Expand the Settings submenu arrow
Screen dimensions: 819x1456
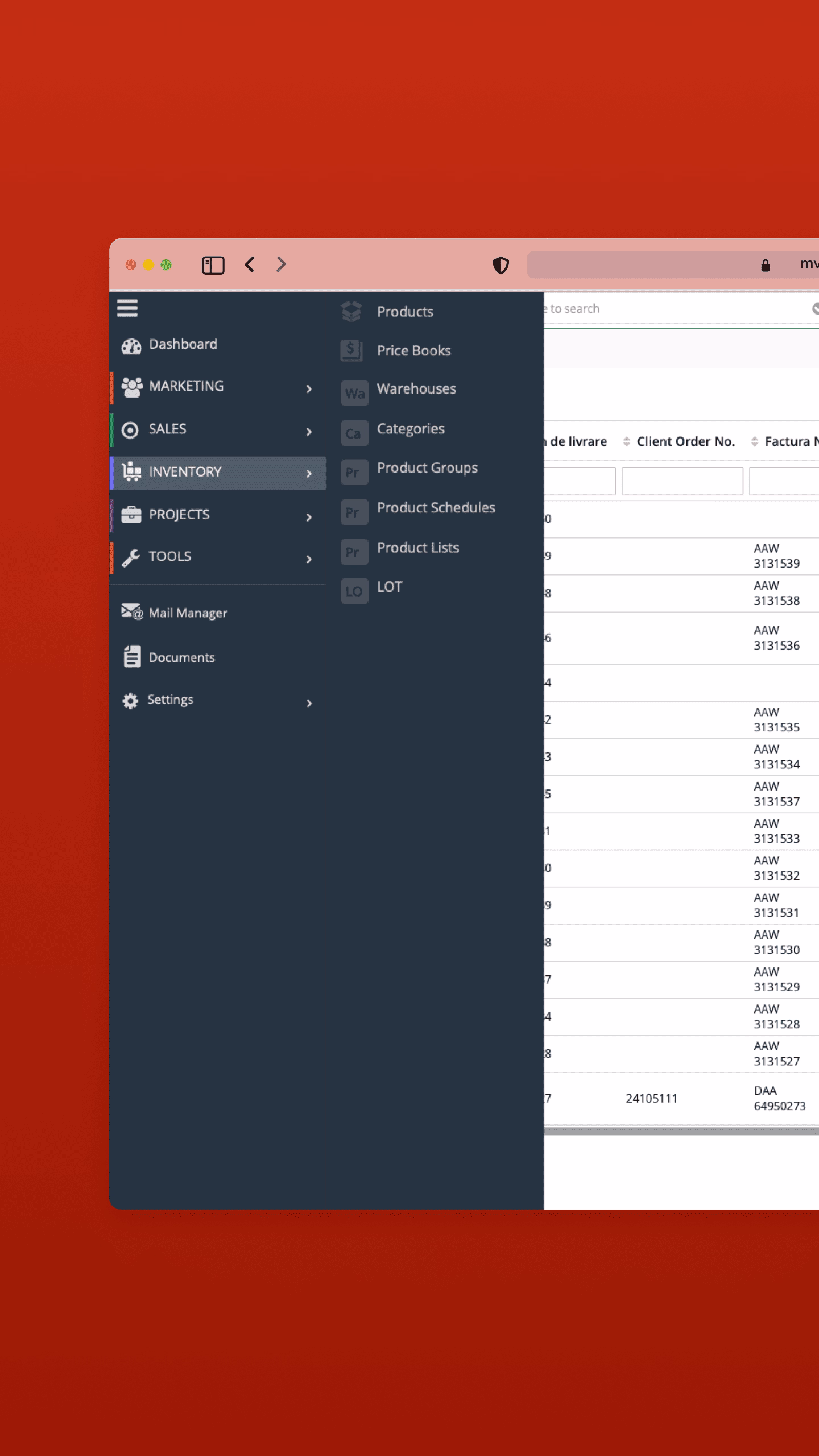tap(309, 704)
